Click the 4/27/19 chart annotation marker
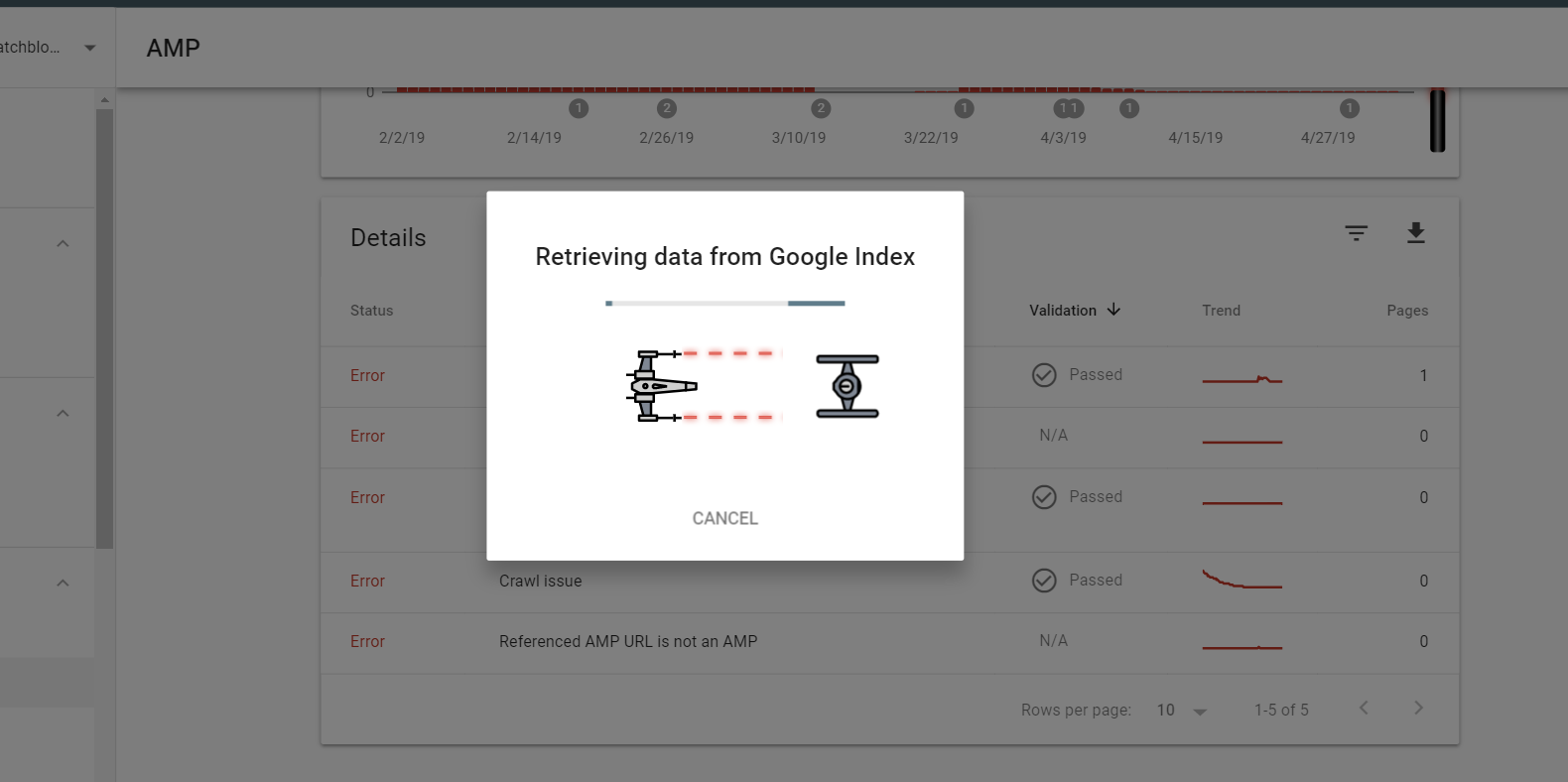Image resolution: width=1568 pixels, height=782 pixels. pyautogui.click(x=1349, y=108)
